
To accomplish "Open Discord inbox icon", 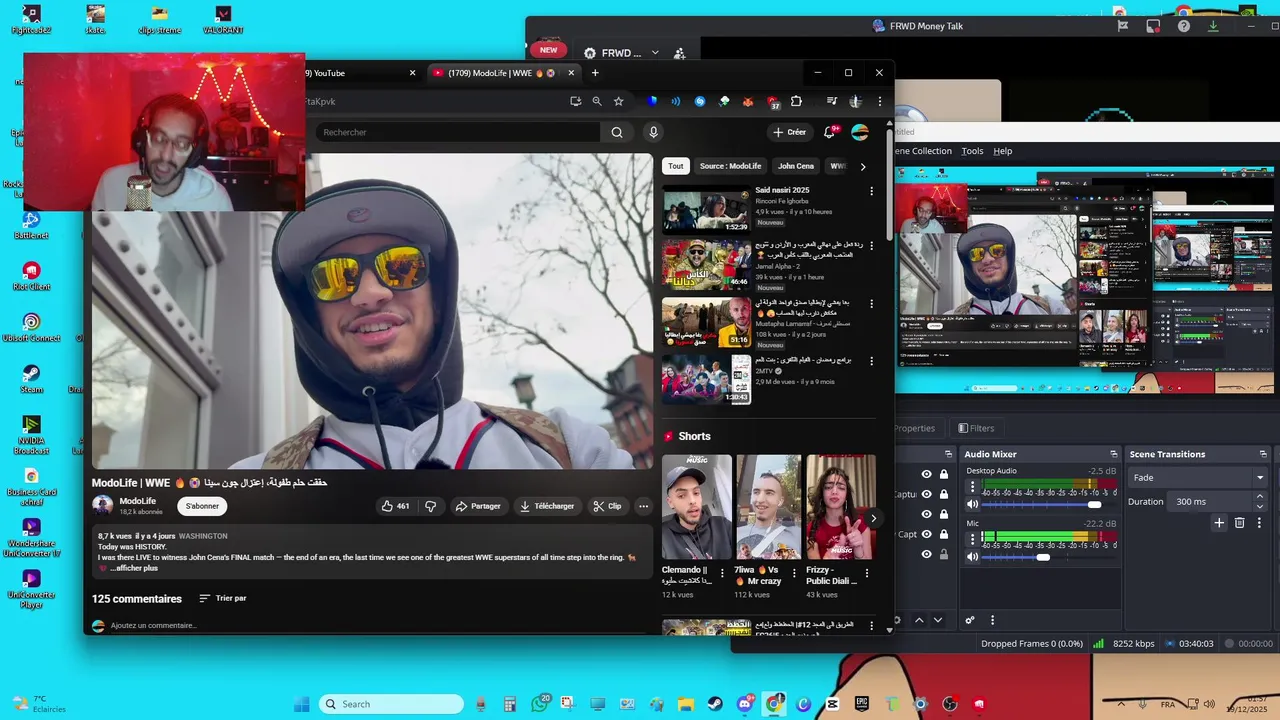I will 1153,26.
